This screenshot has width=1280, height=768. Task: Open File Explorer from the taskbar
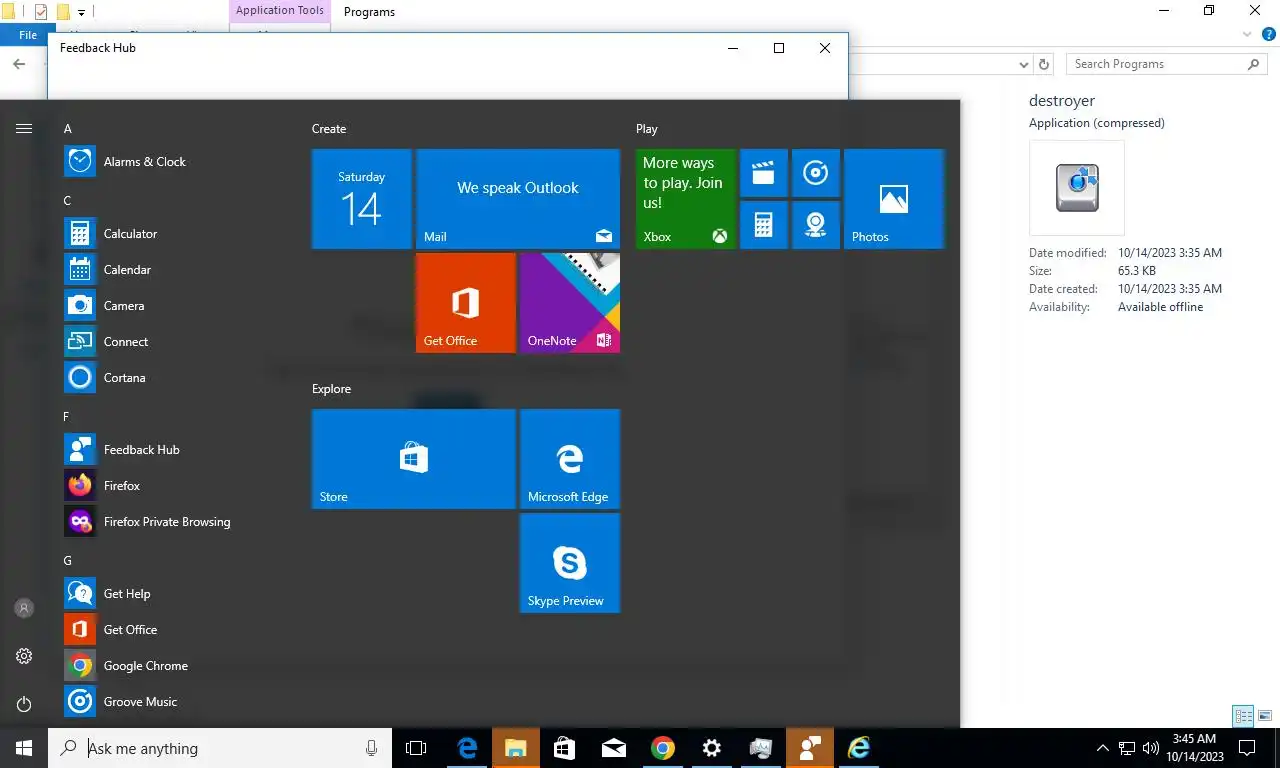[x=515, y=748]
